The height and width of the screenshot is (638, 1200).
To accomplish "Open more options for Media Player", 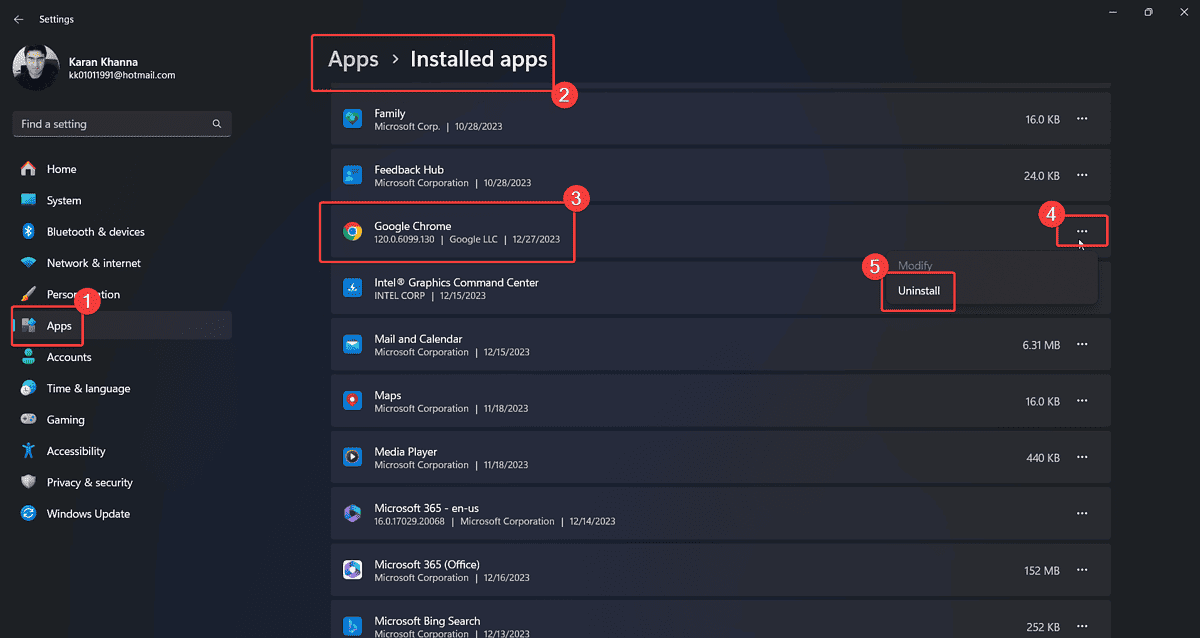I will [1082, 457].
